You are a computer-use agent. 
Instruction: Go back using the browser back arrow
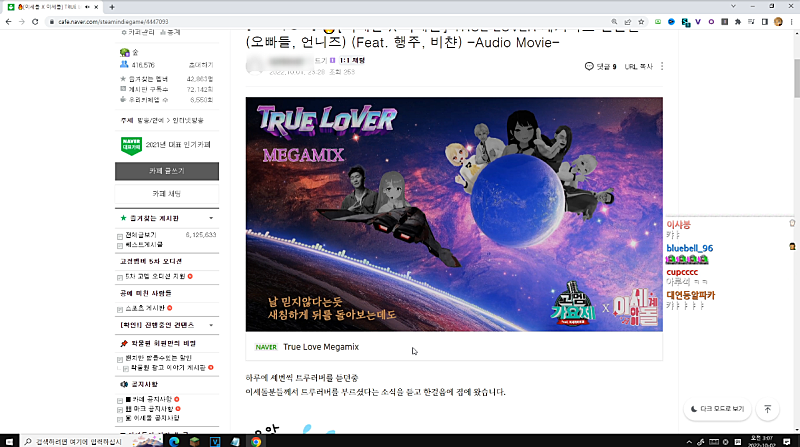9,21
